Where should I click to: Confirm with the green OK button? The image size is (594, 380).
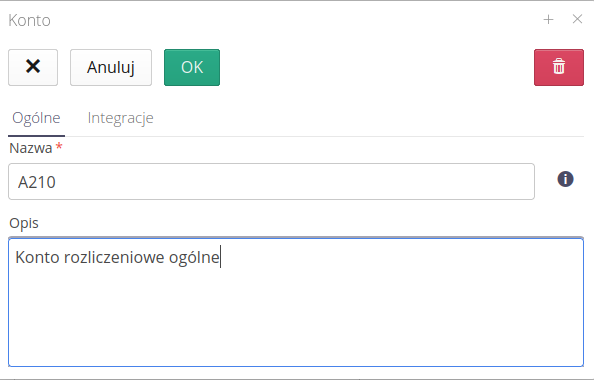tap(192, 67)
